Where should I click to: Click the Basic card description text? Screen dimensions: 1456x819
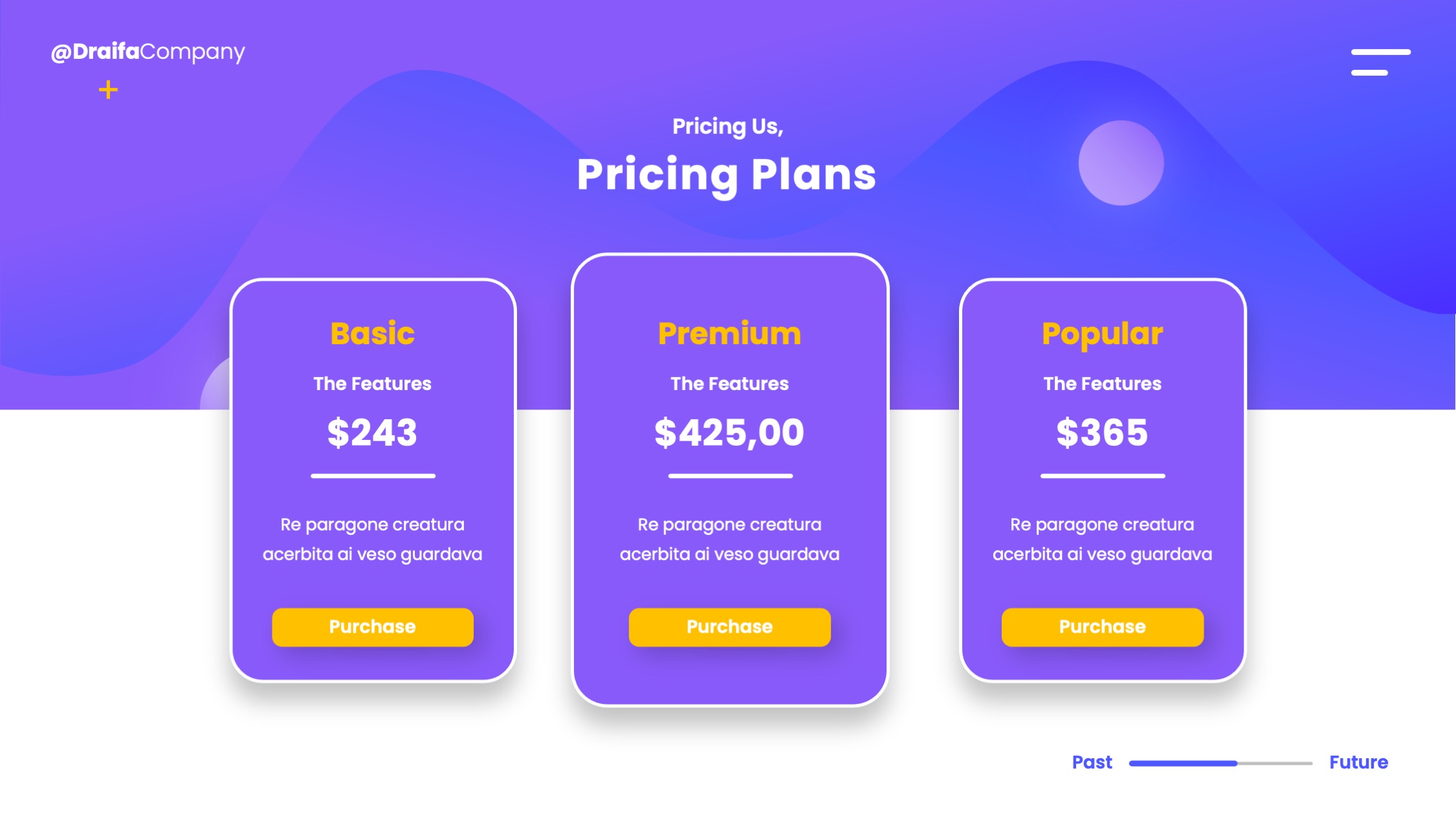point(372,539)
